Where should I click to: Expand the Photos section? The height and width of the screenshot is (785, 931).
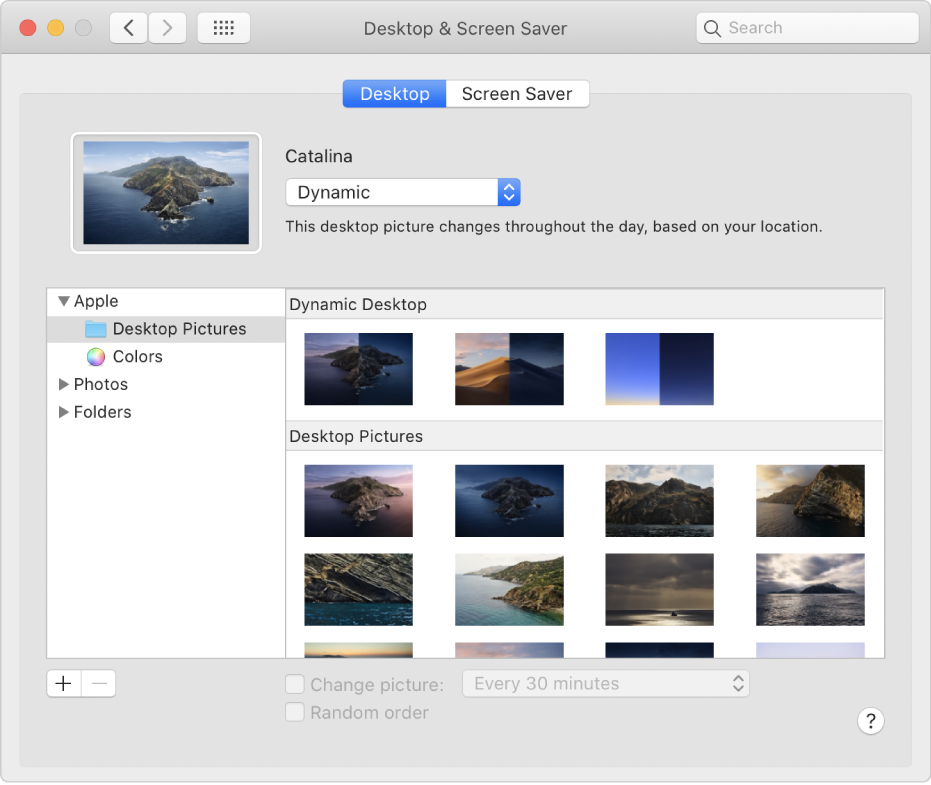[62, 384]
